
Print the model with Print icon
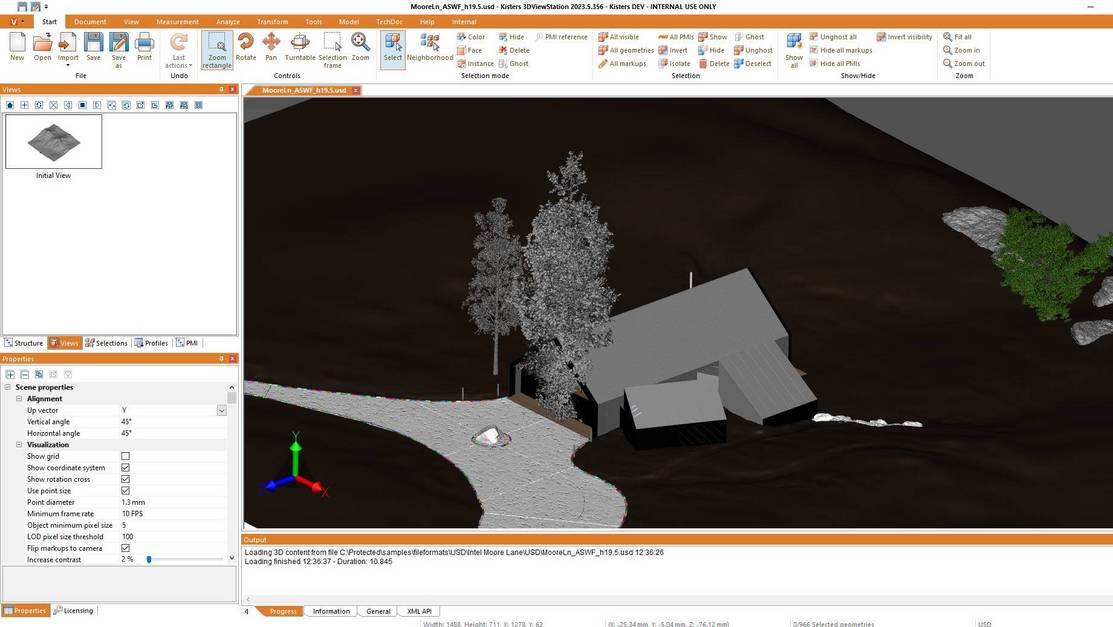pyautogui.click(x=144, y=47)
